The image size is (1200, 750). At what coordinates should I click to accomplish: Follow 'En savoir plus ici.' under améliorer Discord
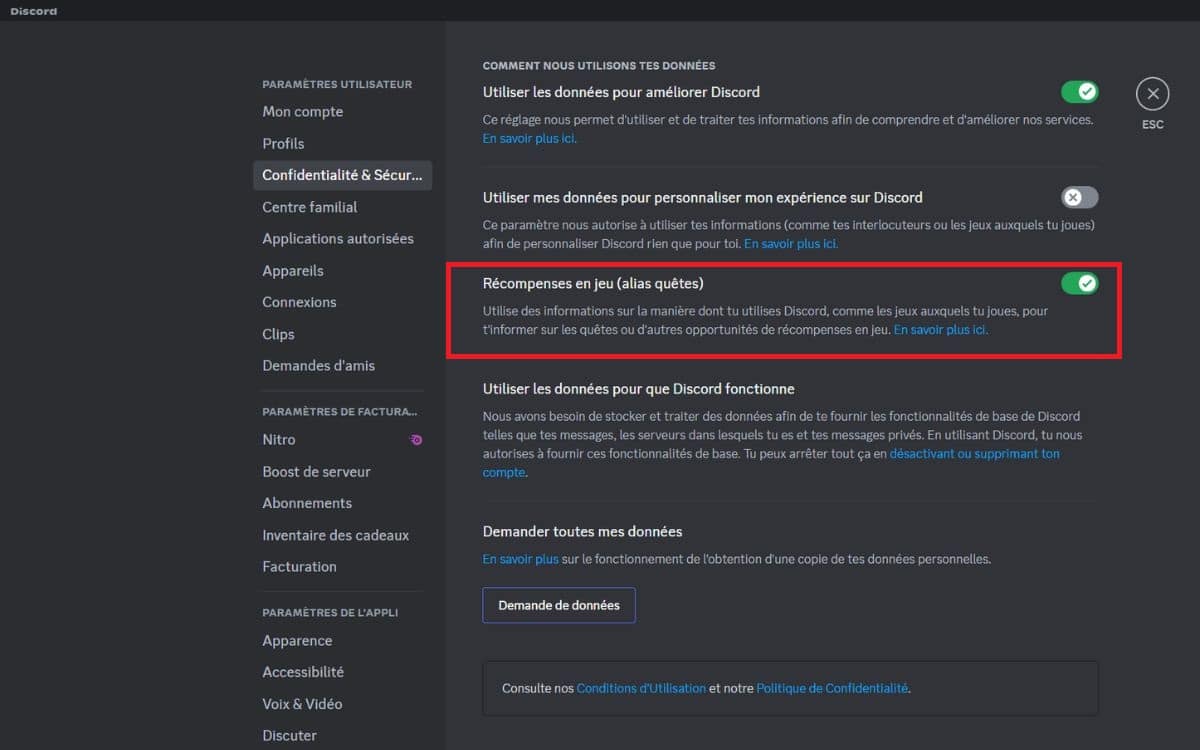(530, 139)
